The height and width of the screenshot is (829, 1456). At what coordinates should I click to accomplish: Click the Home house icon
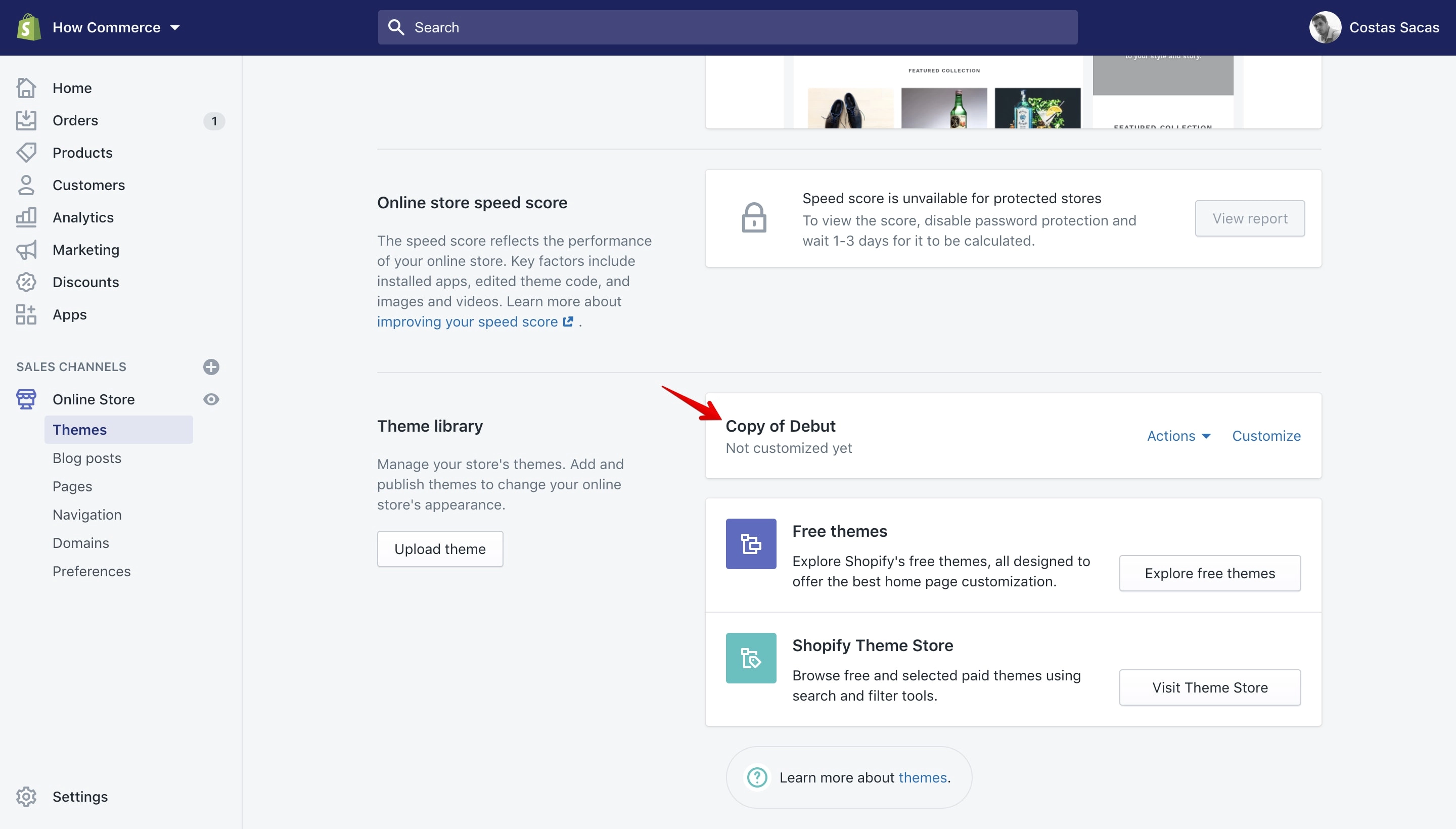pyautogui.click(x=26, y=87)
